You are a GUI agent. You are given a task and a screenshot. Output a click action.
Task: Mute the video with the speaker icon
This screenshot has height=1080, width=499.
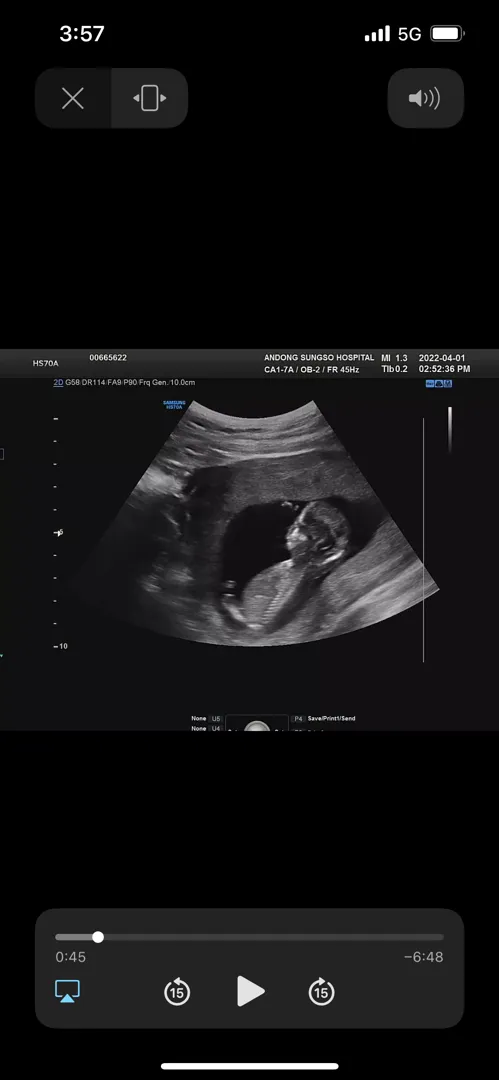[x=425, y=98]
